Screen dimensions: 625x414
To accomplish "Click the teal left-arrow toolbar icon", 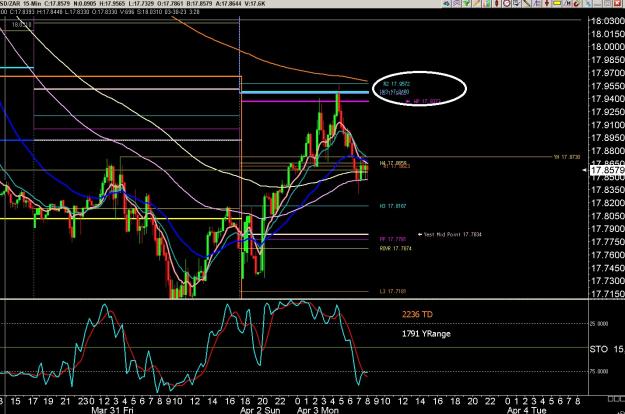I will pyautogui.click(x=446, y=3).
